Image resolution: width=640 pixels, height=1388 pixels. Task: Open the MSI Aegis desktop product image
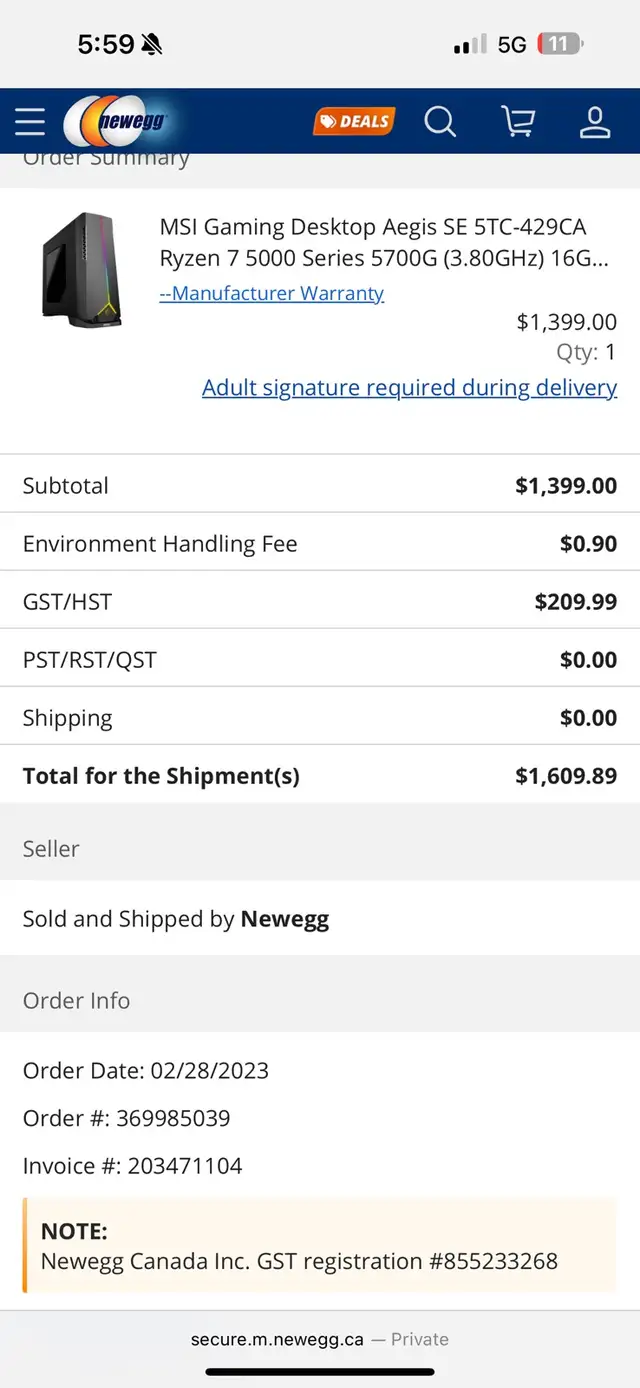tap(82, 269)
